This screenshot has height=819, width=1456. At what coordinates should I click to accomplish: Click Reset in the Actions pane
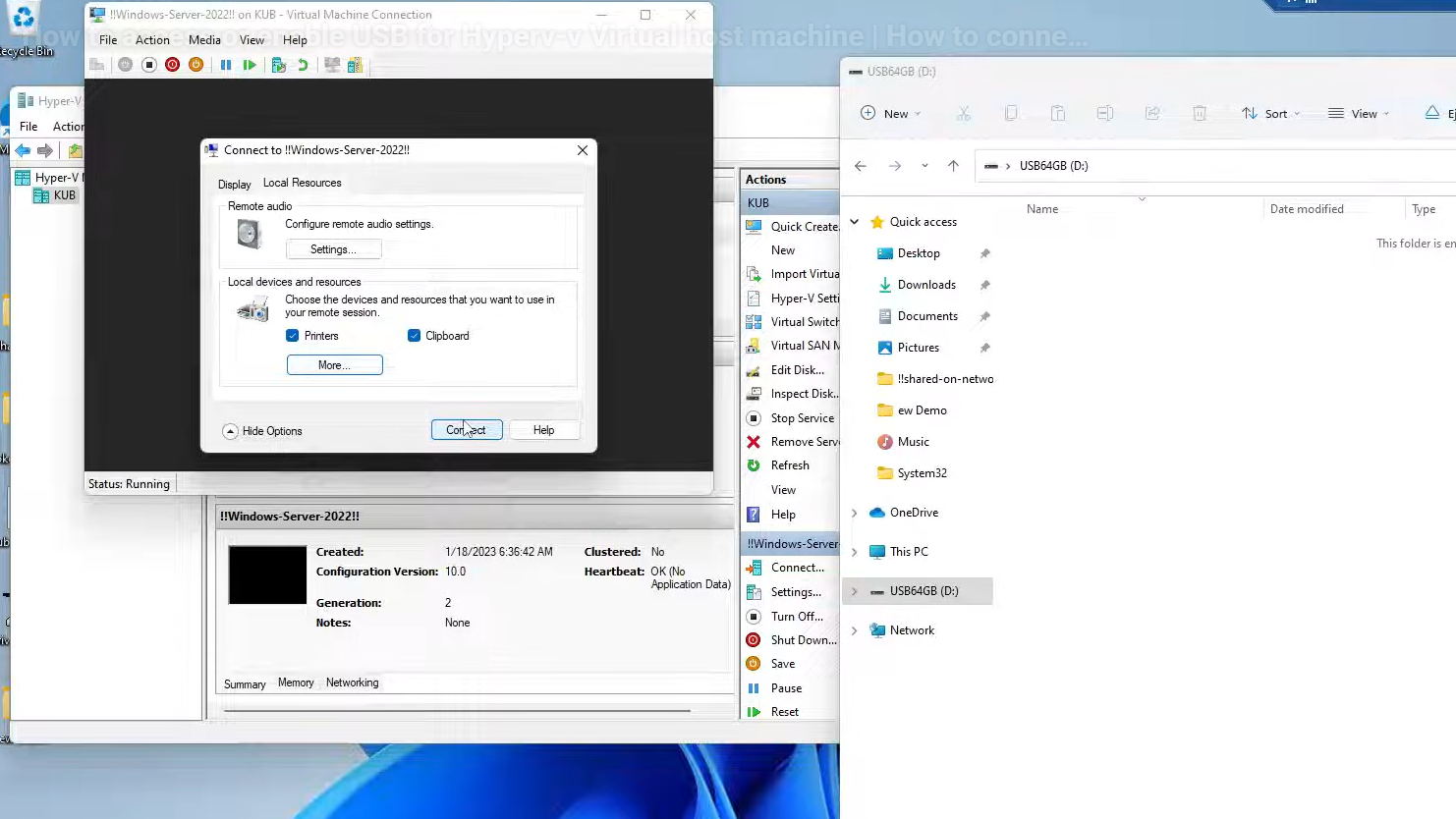[784, 712]
